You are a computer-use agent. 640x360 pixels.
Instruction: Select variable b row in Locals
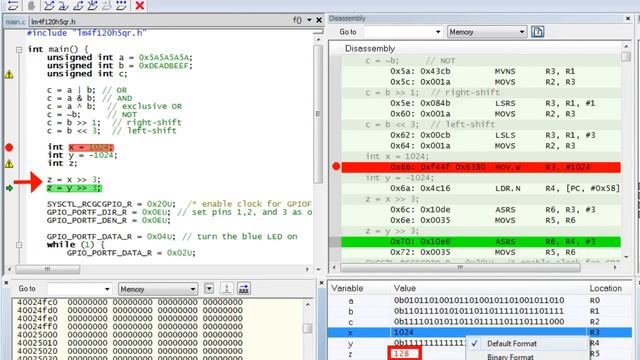pyautogui.click(x=480, y=311)
